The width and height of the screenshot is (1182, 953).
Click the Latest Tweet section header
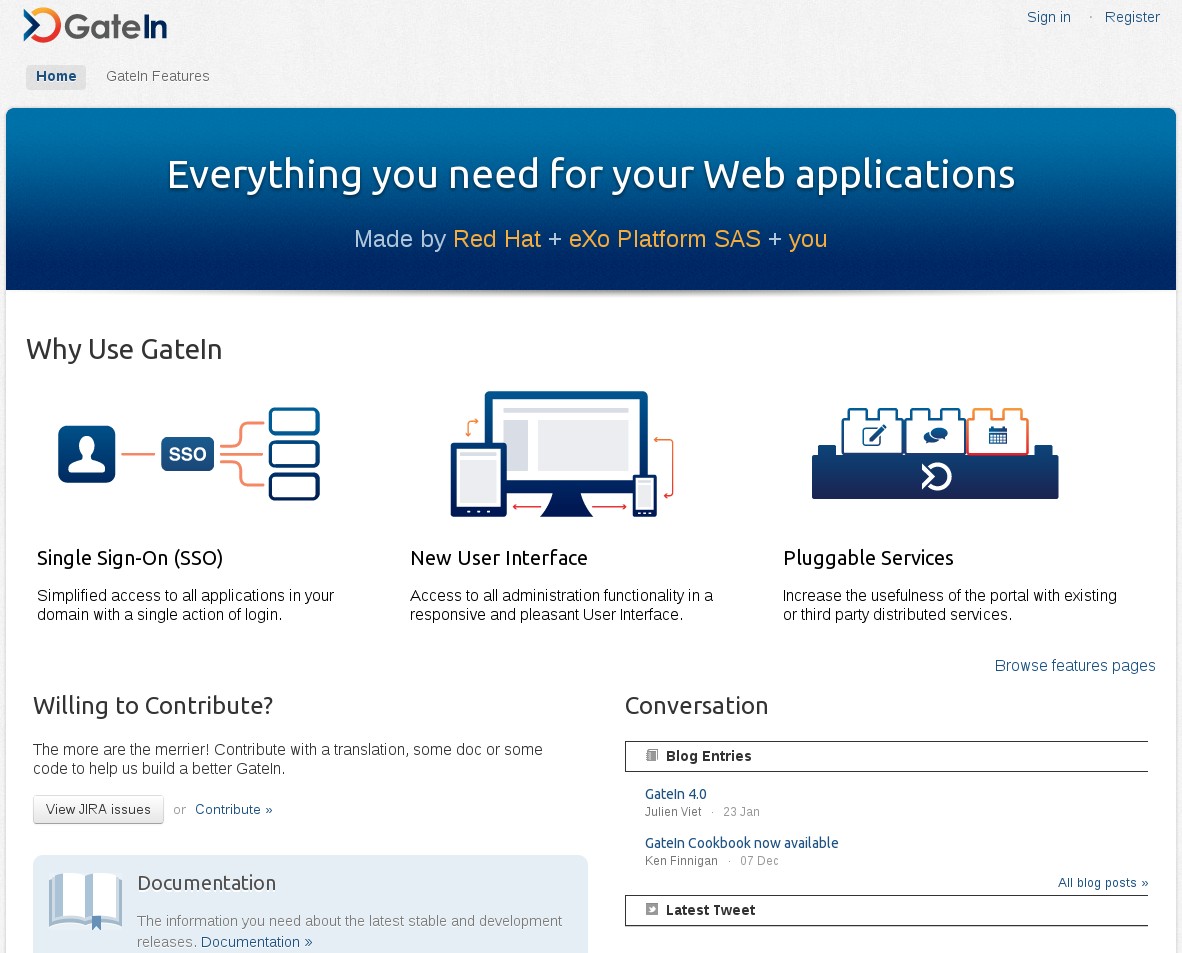point(886,910)
